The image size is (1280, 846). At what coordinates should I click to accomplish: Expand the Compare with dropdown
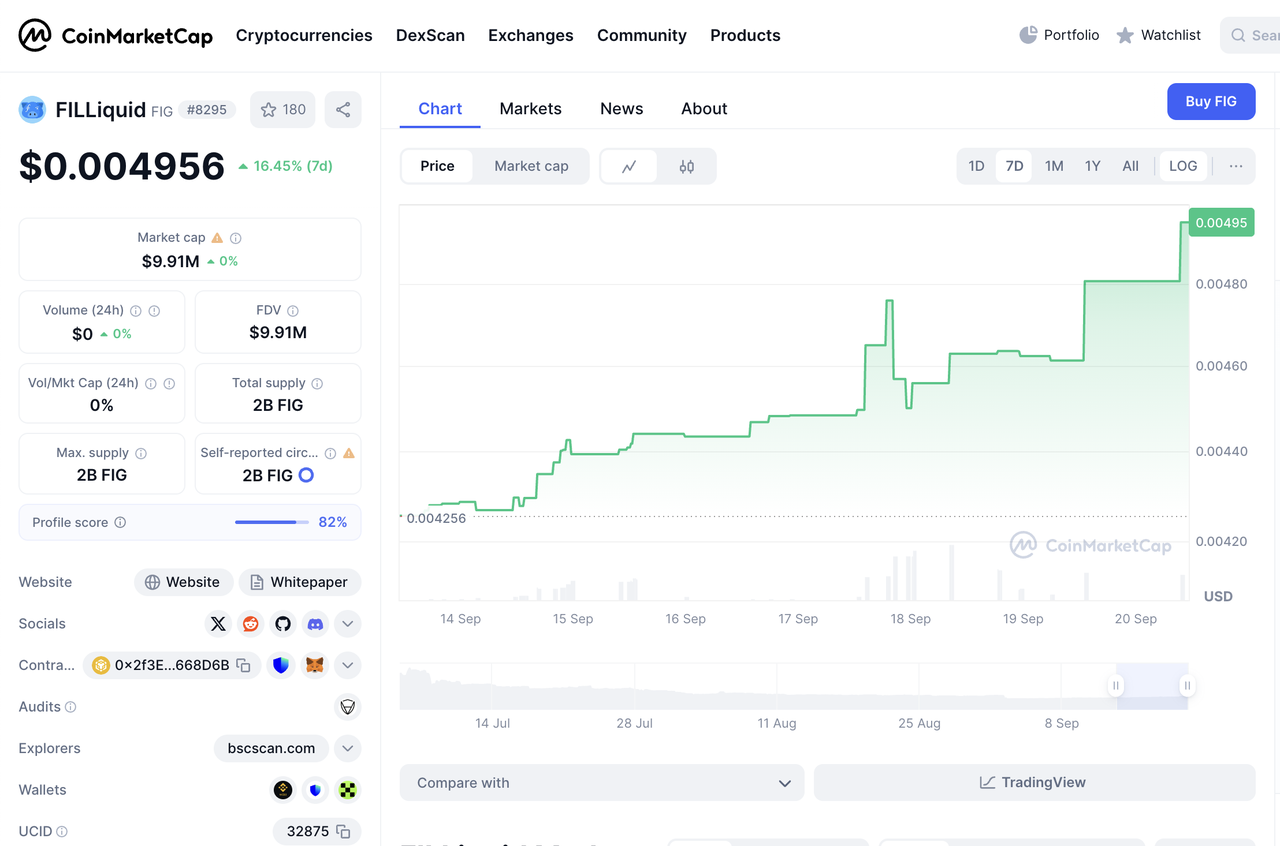coord(602,783)
